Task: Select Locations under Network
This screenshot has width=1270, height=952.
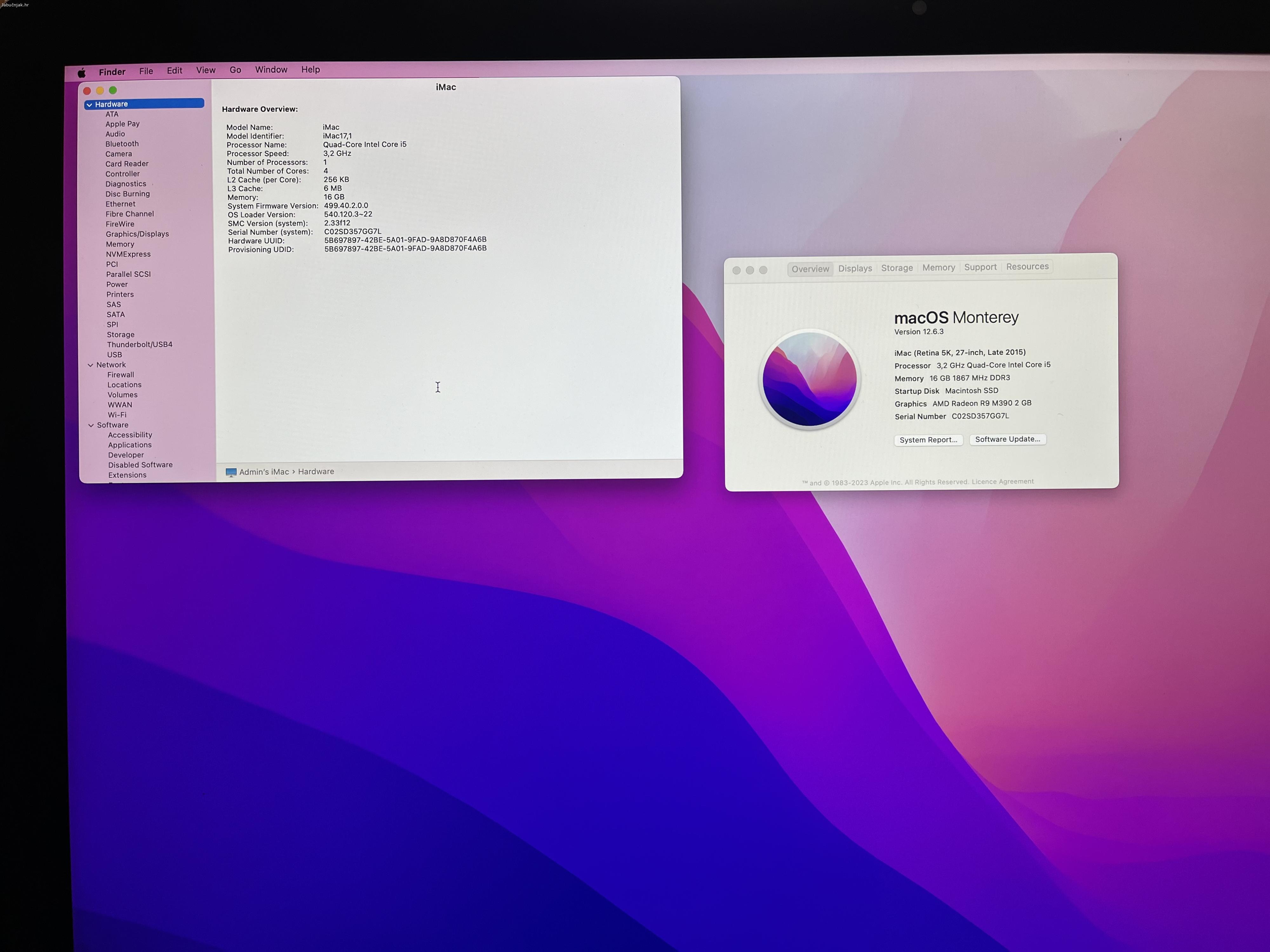Action: click(x=124, y=385)
